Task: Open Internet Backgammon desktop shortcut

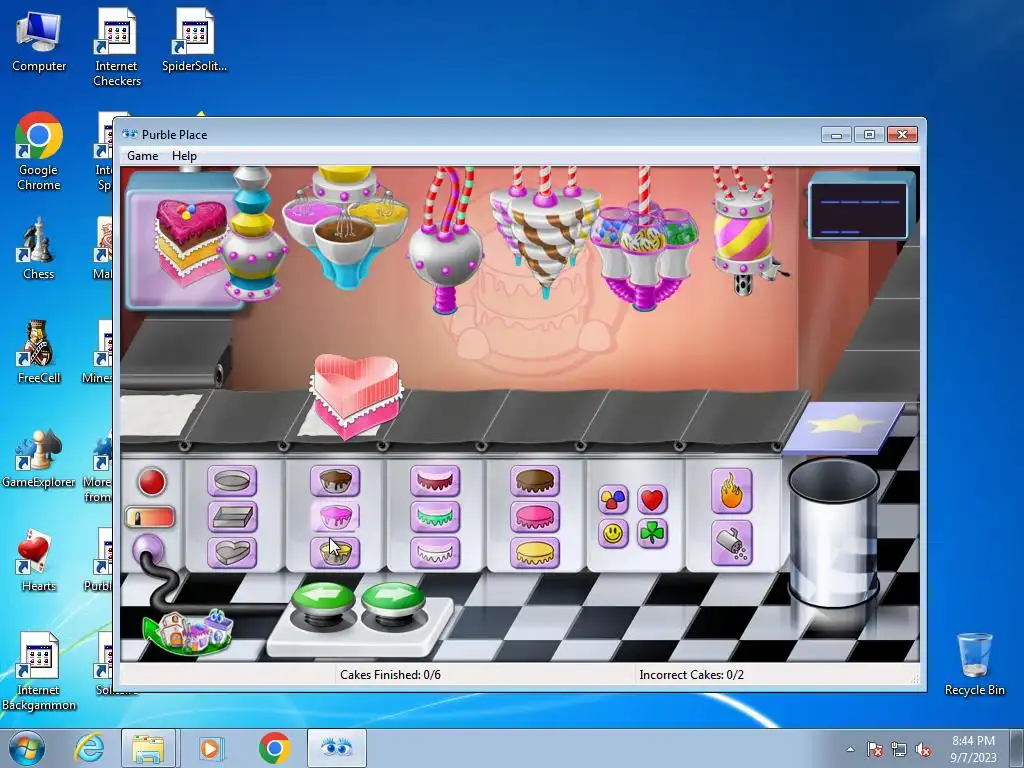Action: pyautogui.click(x=39, y=671)
